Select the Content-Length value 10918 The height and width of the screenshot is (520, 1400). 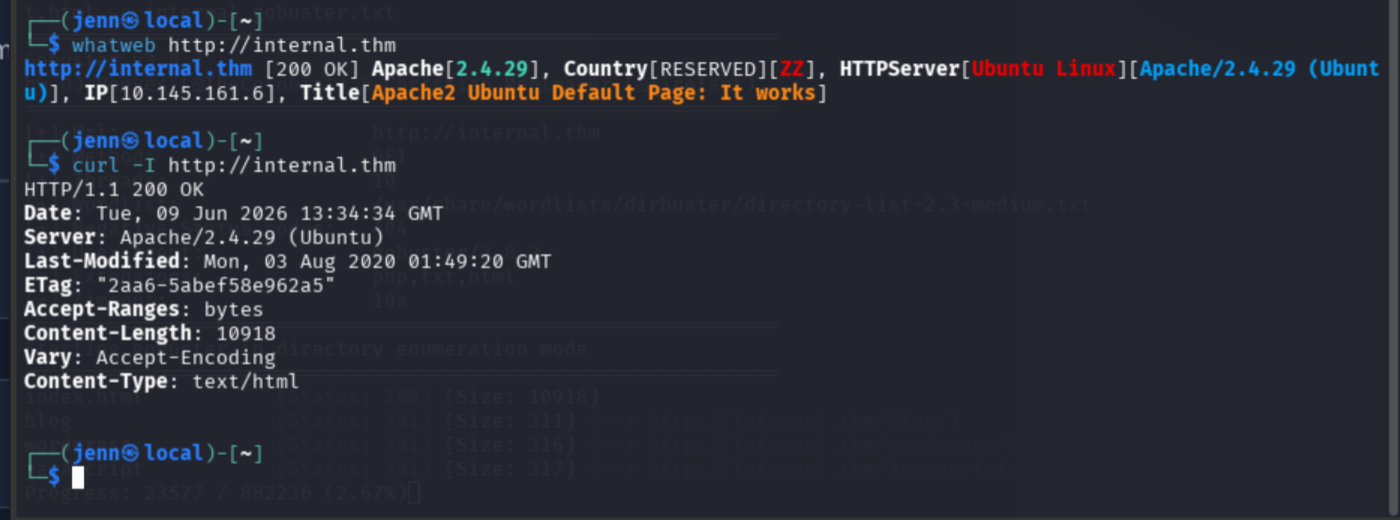[x=246, y=333]
